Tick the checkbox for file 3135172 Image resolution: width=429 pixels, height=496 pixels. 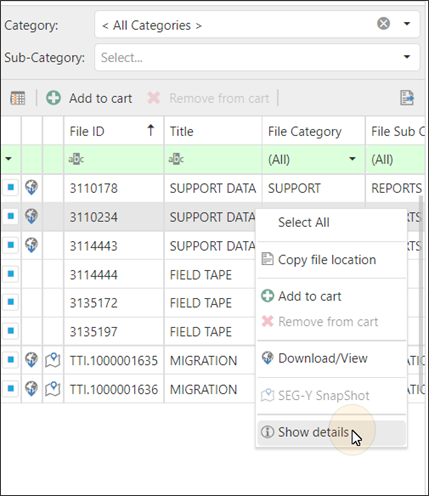coord(11,302)
